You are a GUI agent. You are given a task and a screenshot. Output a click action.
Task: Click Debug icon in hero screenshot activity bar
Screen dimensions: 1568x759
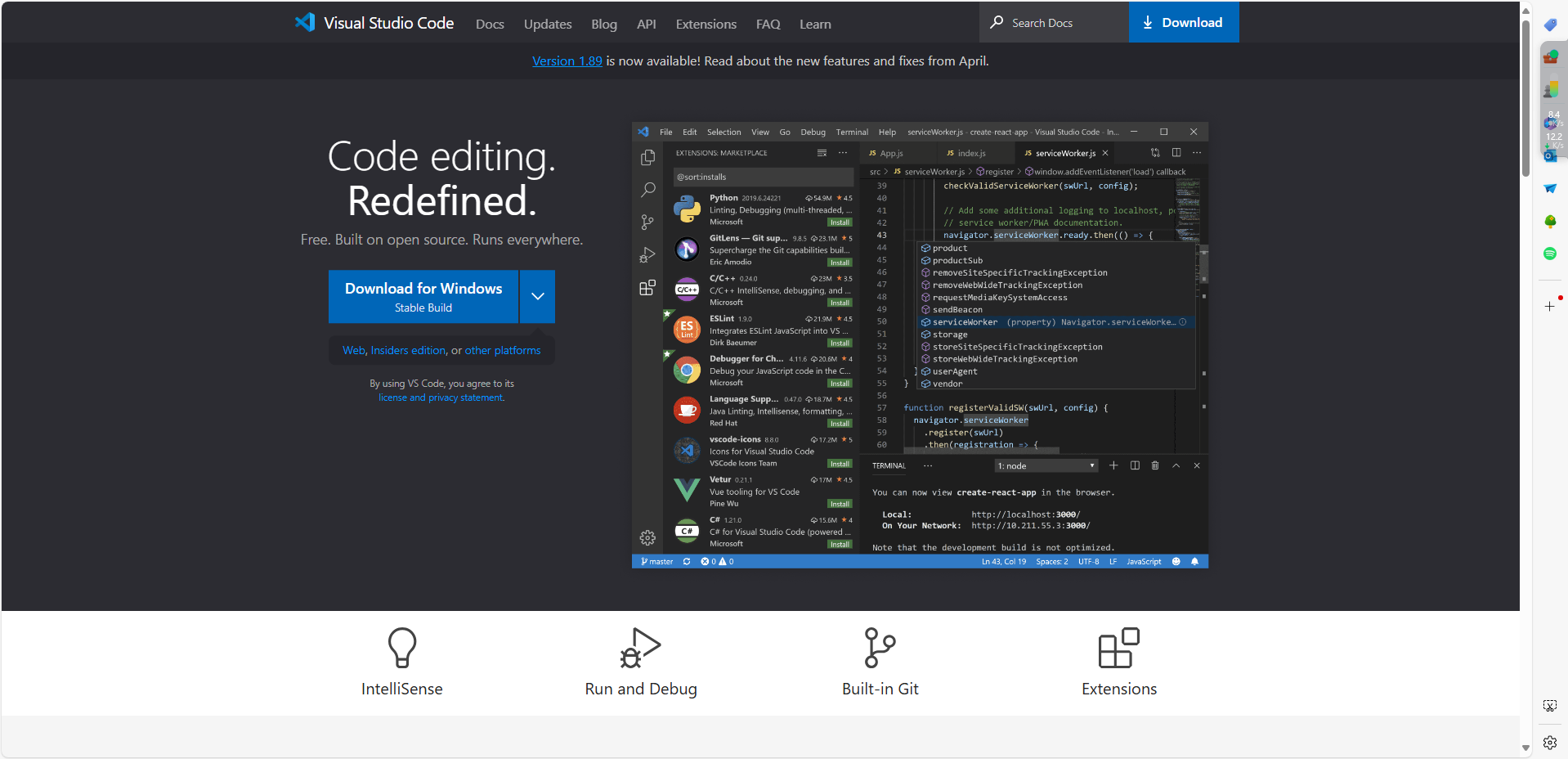pos(647,255)
